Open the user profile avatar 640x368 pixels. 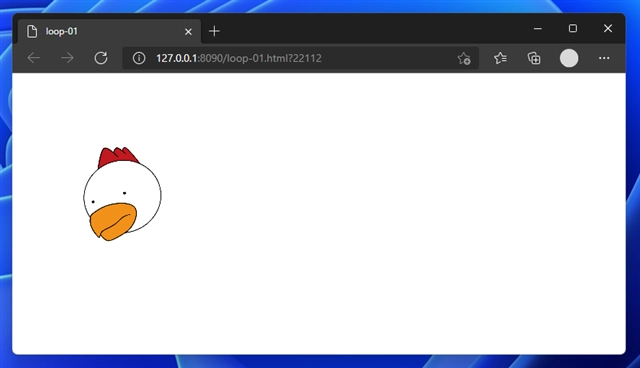click(569, 58)
